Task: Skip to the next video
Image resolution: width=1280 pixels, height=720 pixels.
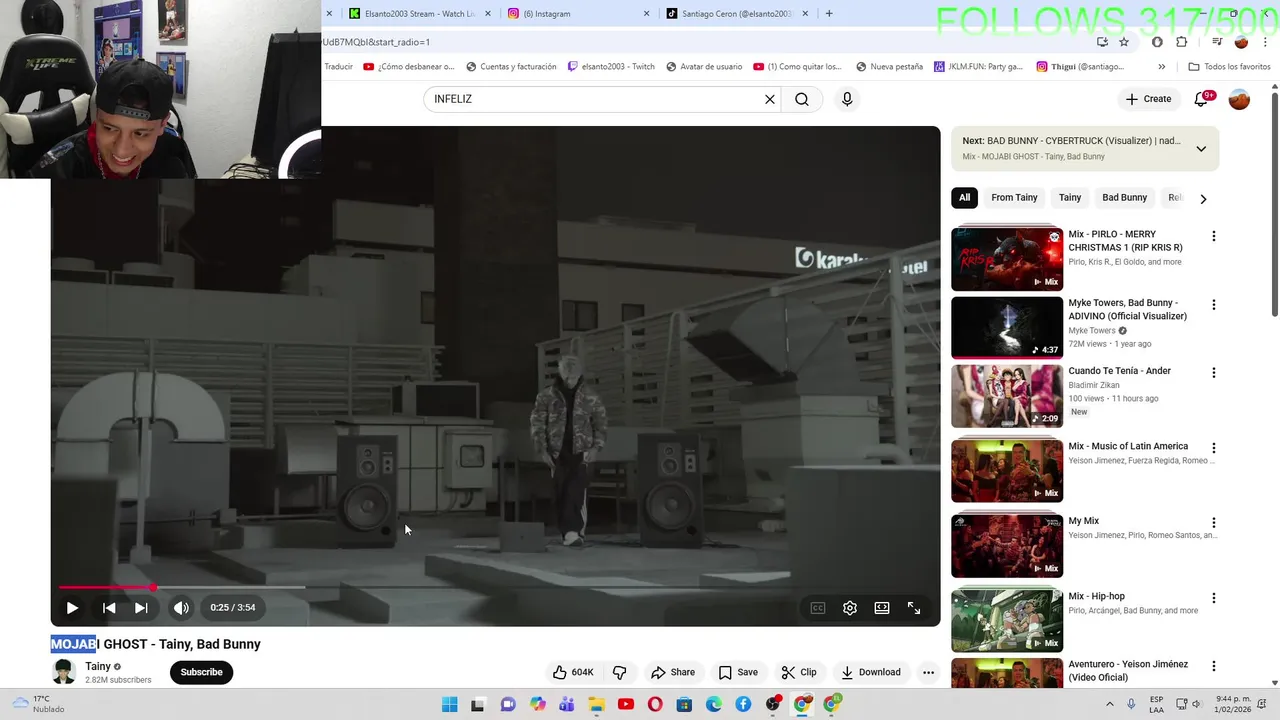Action: tap(141, 607)
